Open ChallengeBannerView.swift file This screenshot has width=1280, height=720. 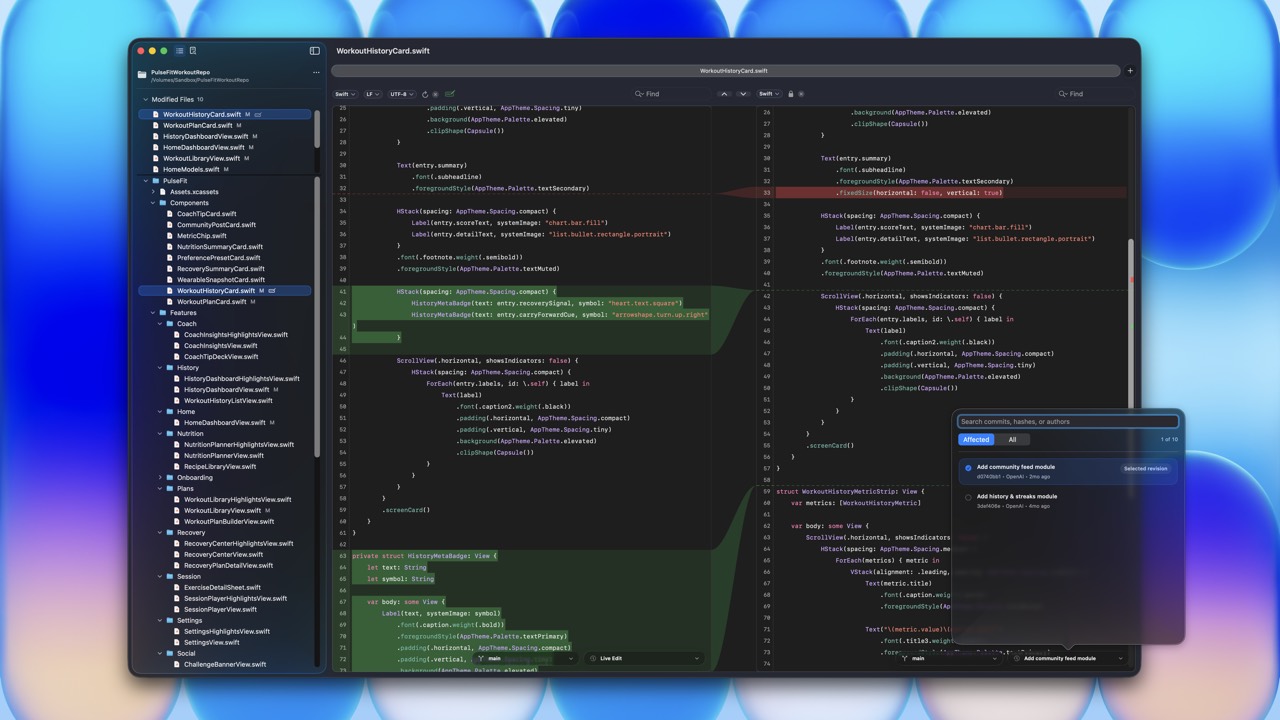225,665
